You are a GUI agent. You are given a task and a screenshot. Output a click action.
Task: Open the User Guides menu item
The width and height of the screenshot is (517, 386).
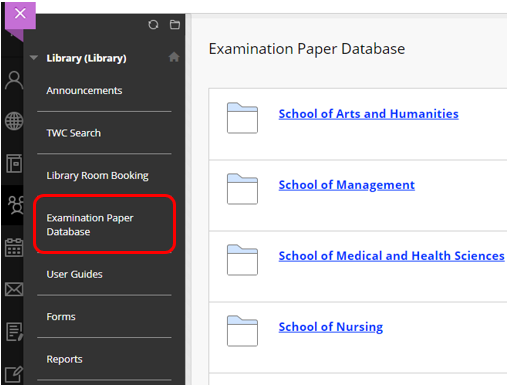coord(74,274)
